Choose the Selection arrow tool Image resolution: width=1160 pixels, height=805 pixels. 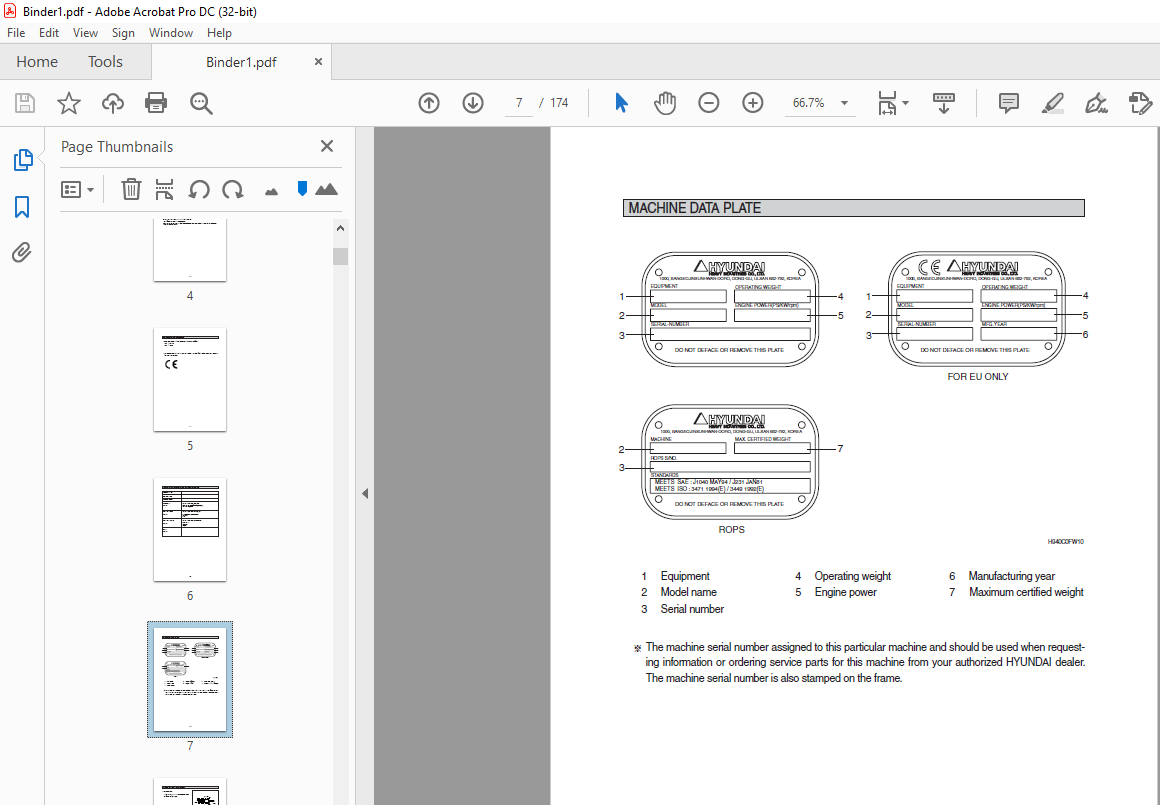click(x=621, y=103)
